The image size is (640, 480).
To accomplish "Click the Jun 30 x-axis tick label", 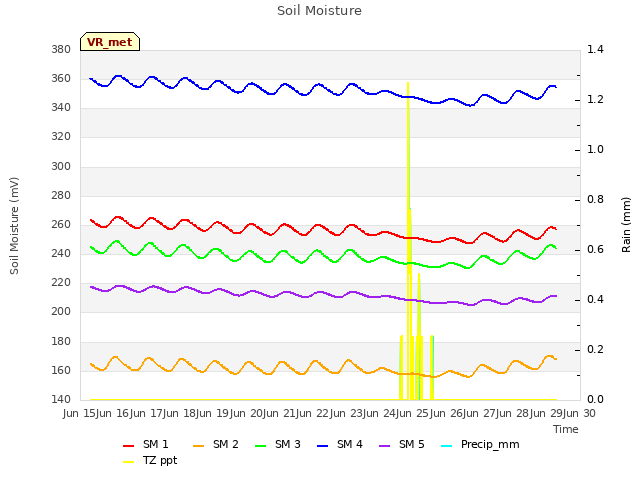I will tap(580, 413).
